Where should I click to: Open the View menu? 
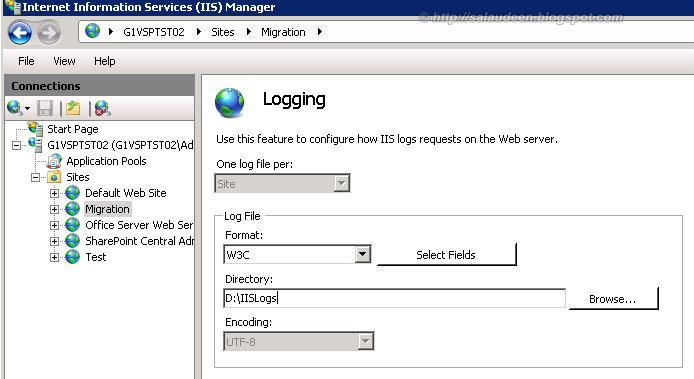tap(64, 61)
